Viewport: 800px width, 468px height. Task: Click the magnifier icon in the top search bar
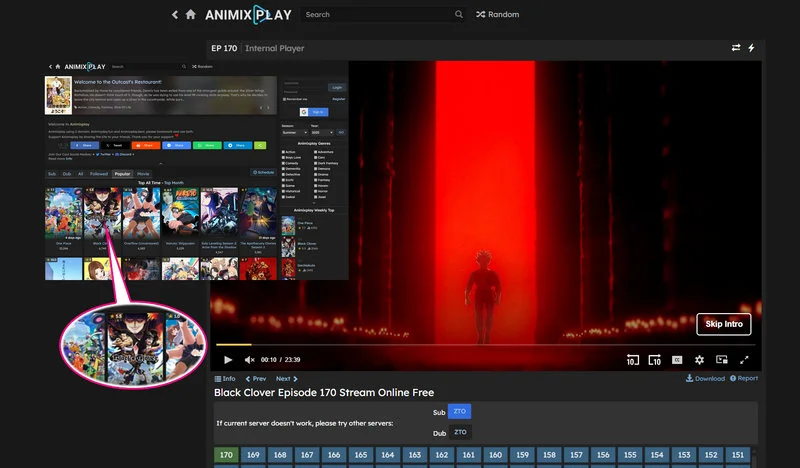[459, 14]
